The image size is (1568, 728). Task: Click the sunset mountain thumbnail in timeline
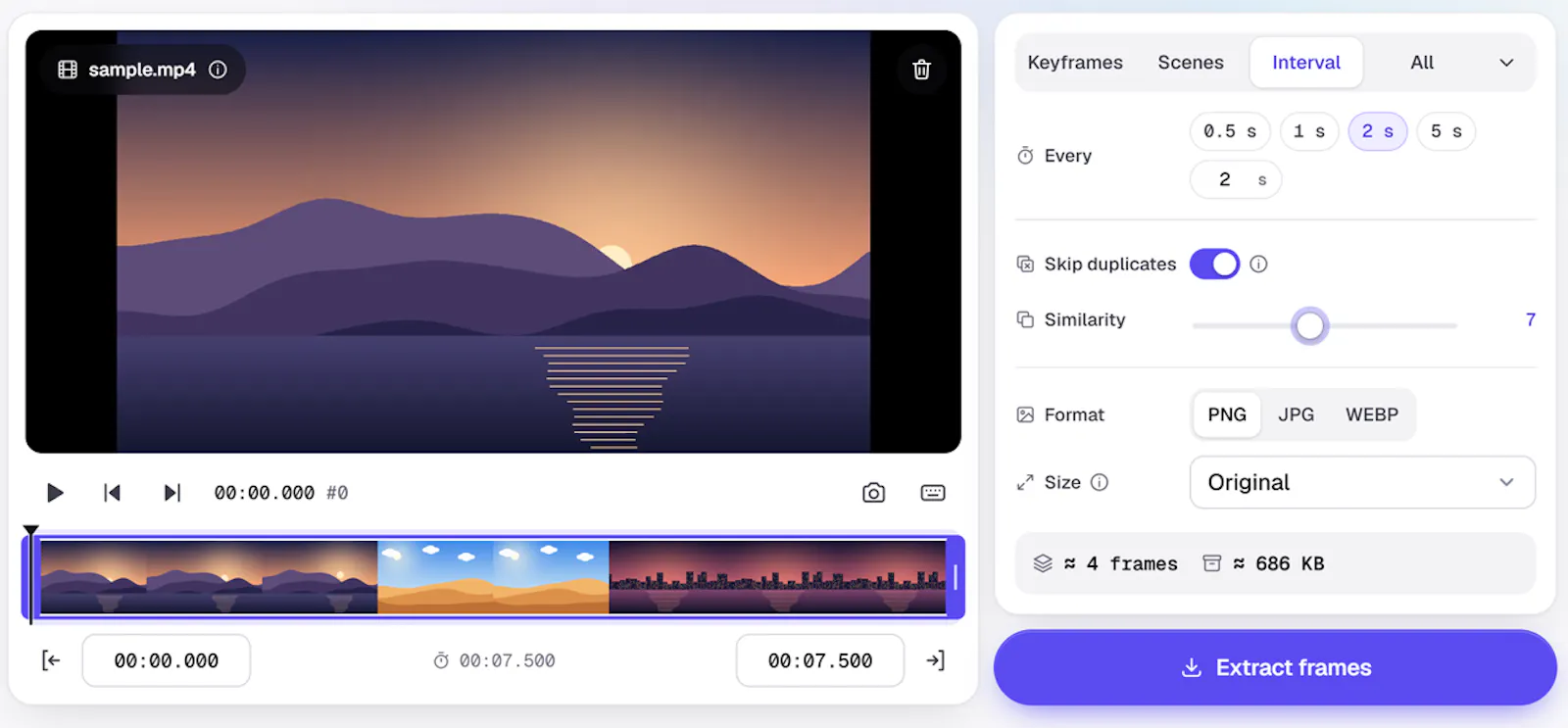click(x=209, y=577)
